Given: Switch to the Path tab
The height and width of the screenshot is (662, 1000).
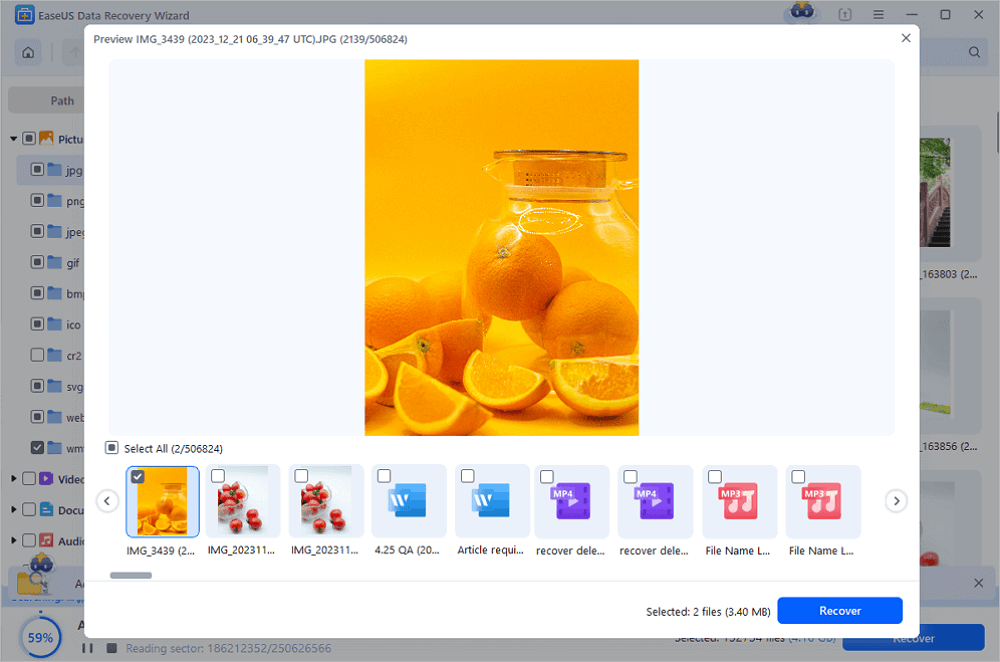Looking at the screenshot, I should click(x=60, y=100).
